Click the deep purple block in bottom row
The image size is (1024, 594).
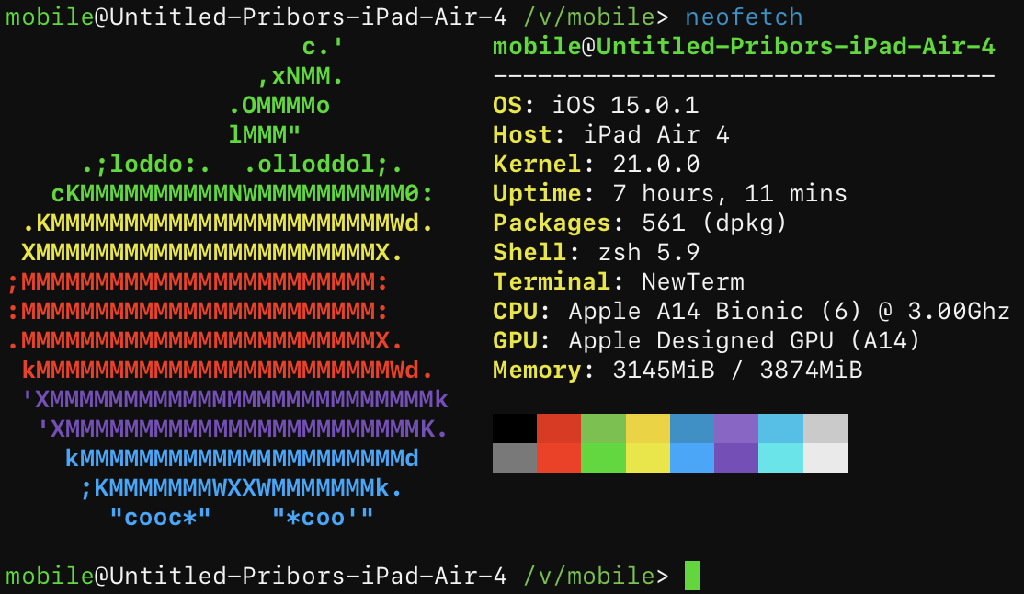(x=736, y=458)
